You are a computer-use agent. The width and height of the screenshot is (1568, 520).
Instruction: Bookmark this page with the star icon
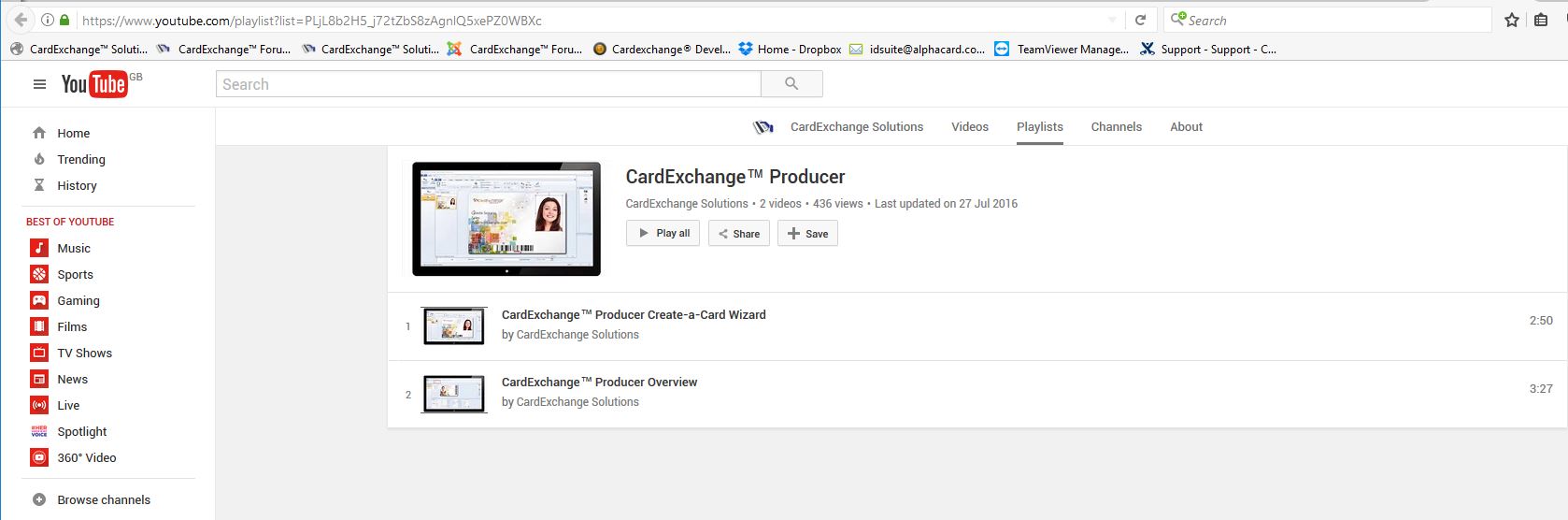(1512, 20)
